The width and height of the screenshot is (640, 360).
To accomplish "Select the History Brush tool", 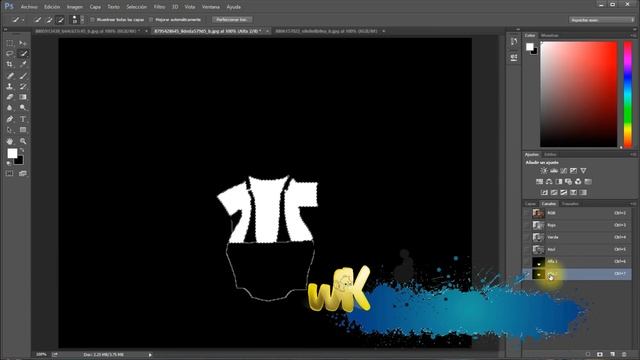I will (23, 86).
